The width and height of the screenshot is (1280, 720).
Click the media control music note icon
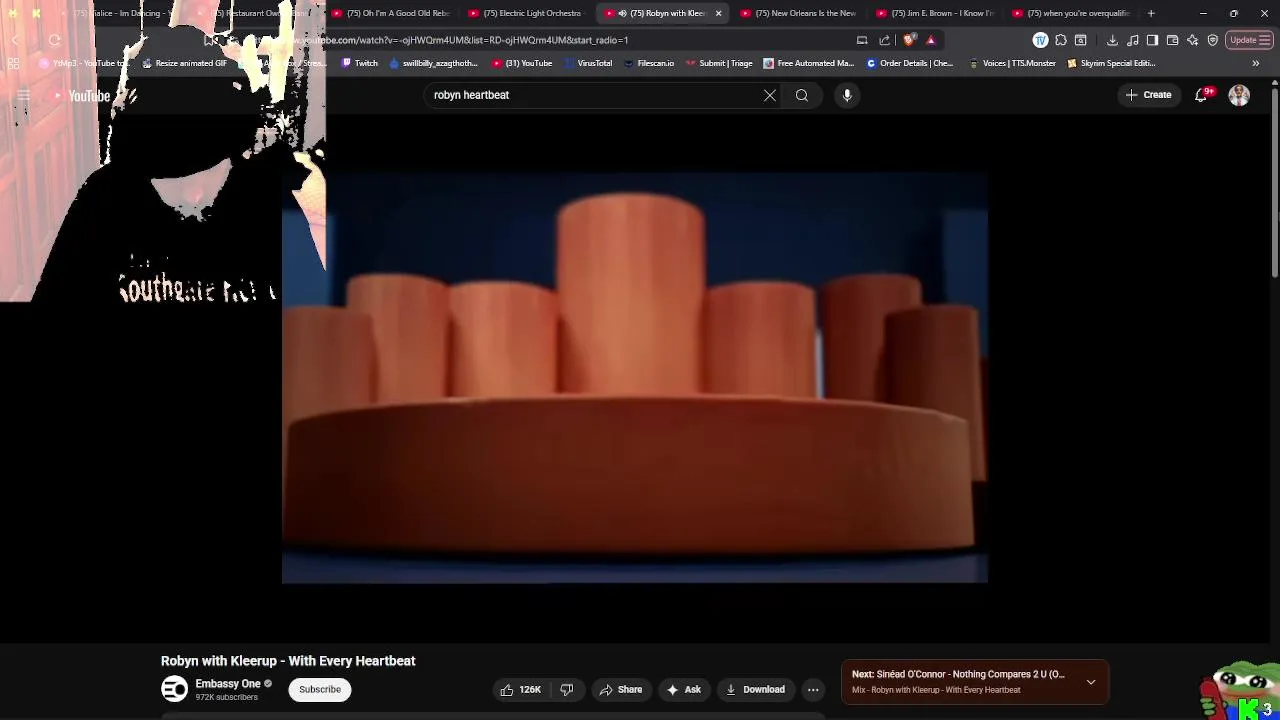(x=1133, y=40)
